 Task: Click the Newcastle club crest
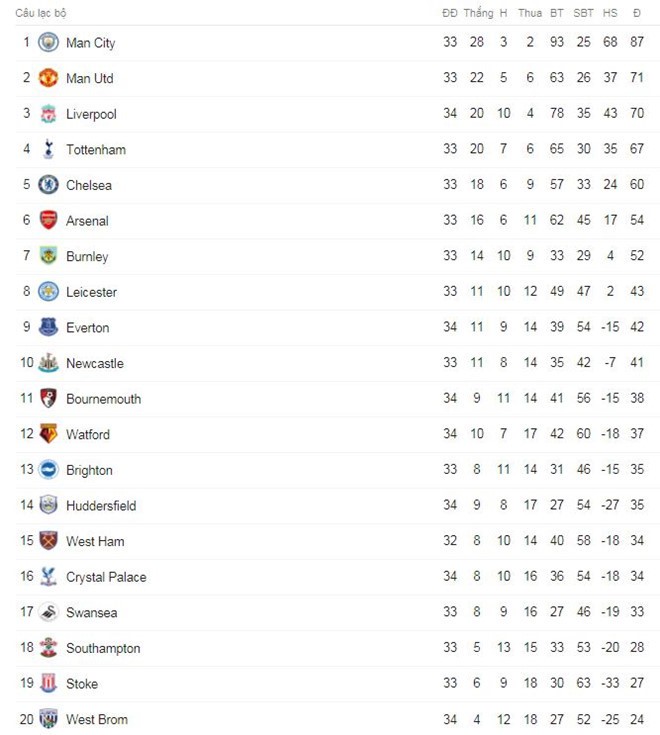point(48,363)
